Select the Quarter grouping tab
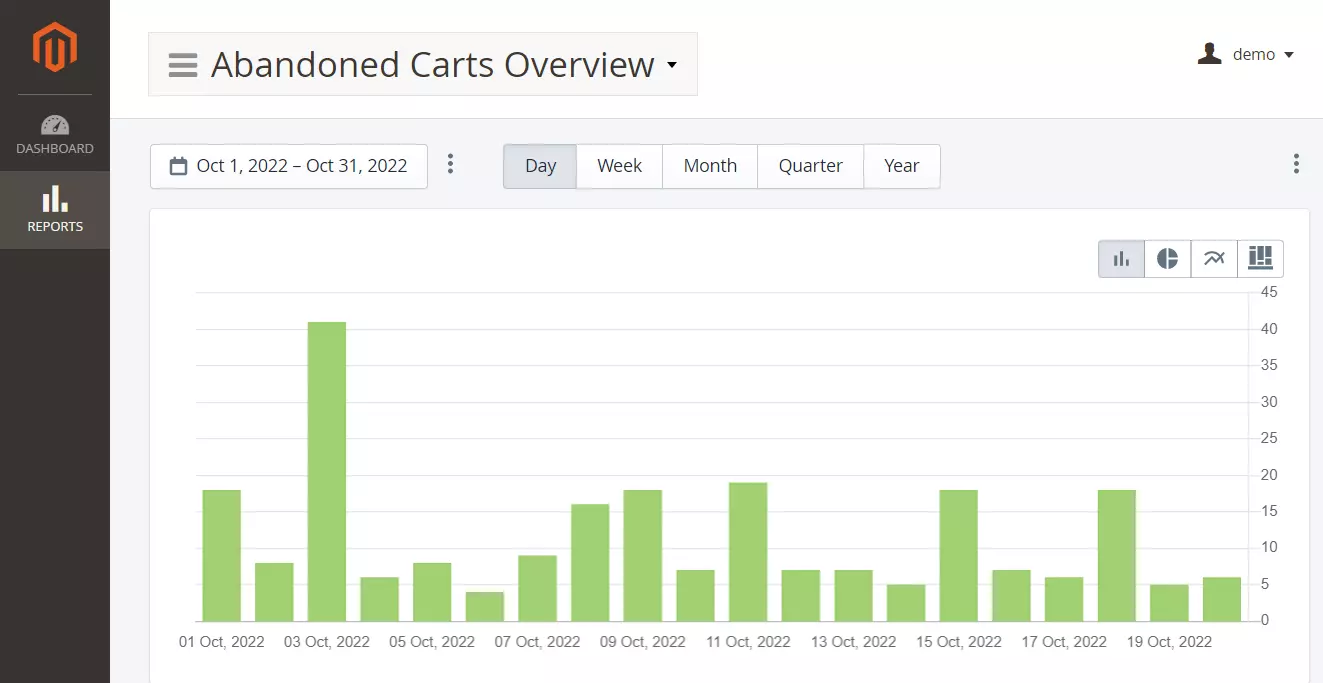The width and height of the screenshot is (1323, 683). (x=810, y=166)
